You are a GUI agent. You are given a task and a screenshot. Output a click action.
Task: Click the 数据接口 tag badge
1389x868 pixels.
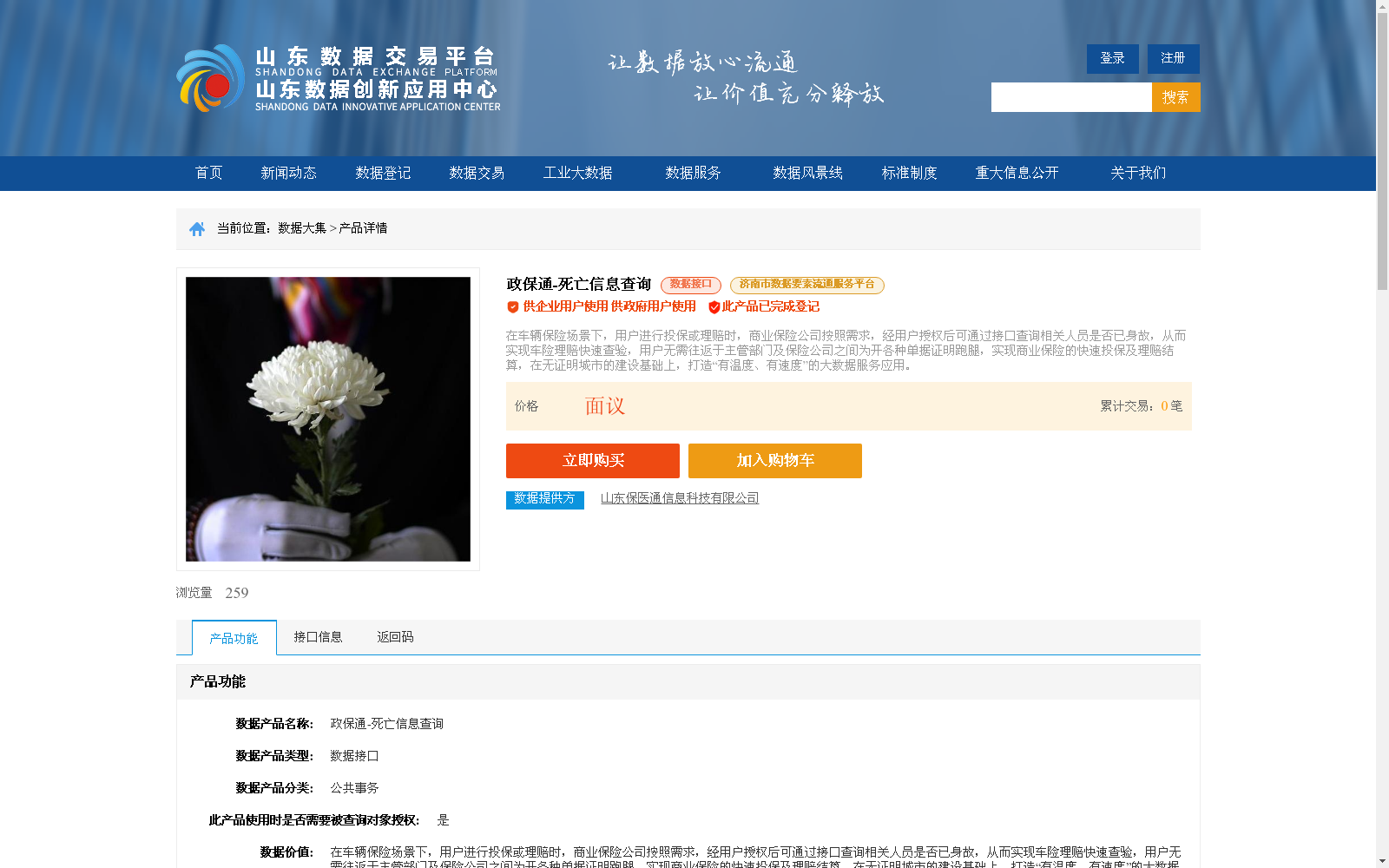pyautogui.click(x=691, y=285)
